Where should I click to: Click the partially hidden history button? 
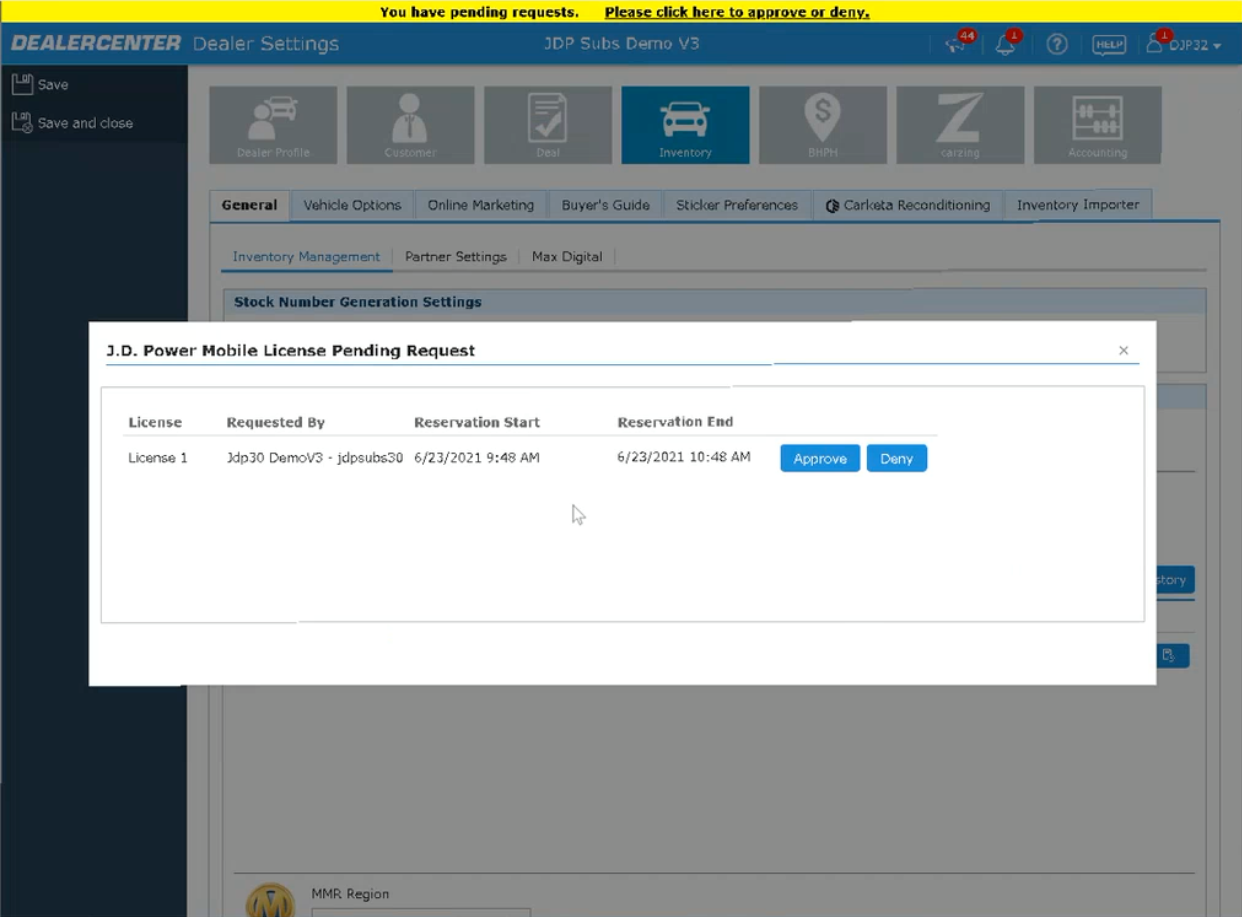(1175, 580)
